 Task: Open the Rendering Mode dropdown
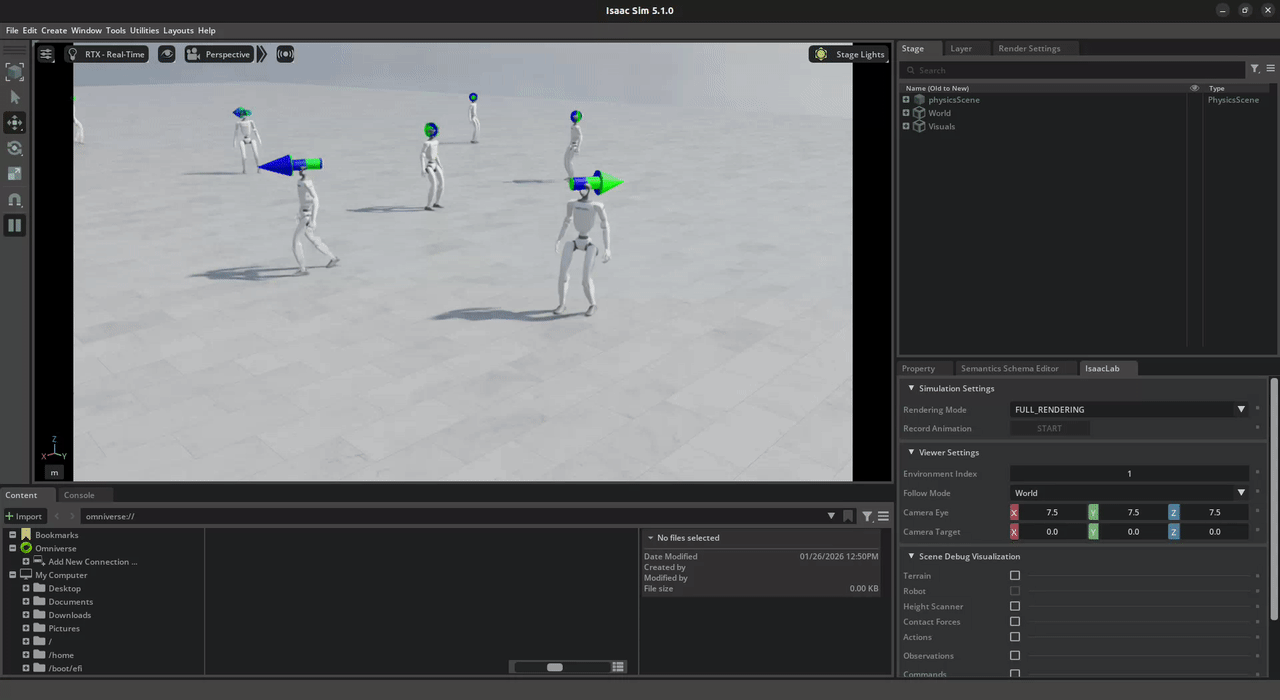pos(1129,409)
